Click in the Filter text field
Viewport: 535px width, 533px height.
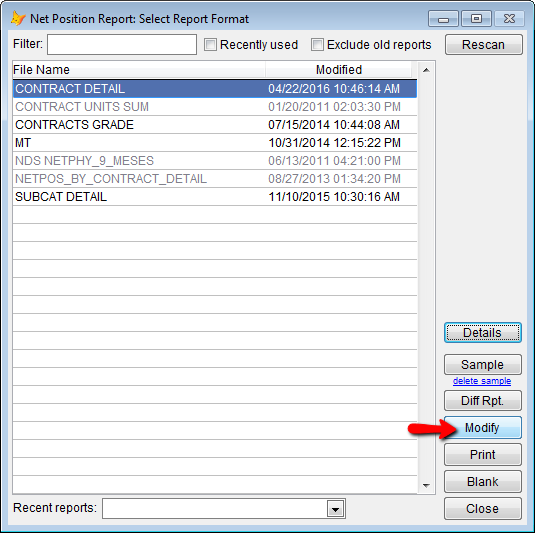coord(122,44)
